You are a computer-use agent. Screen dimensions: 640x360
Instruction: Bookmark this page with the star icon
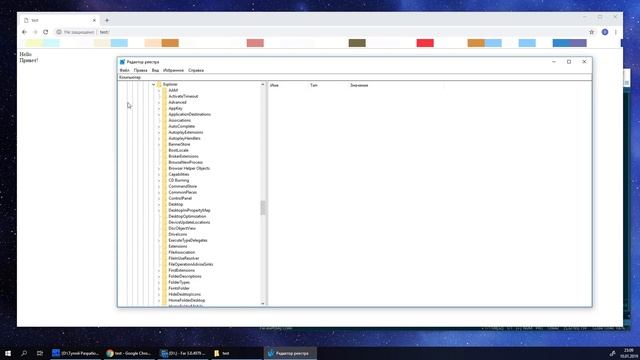pos(591,32)
